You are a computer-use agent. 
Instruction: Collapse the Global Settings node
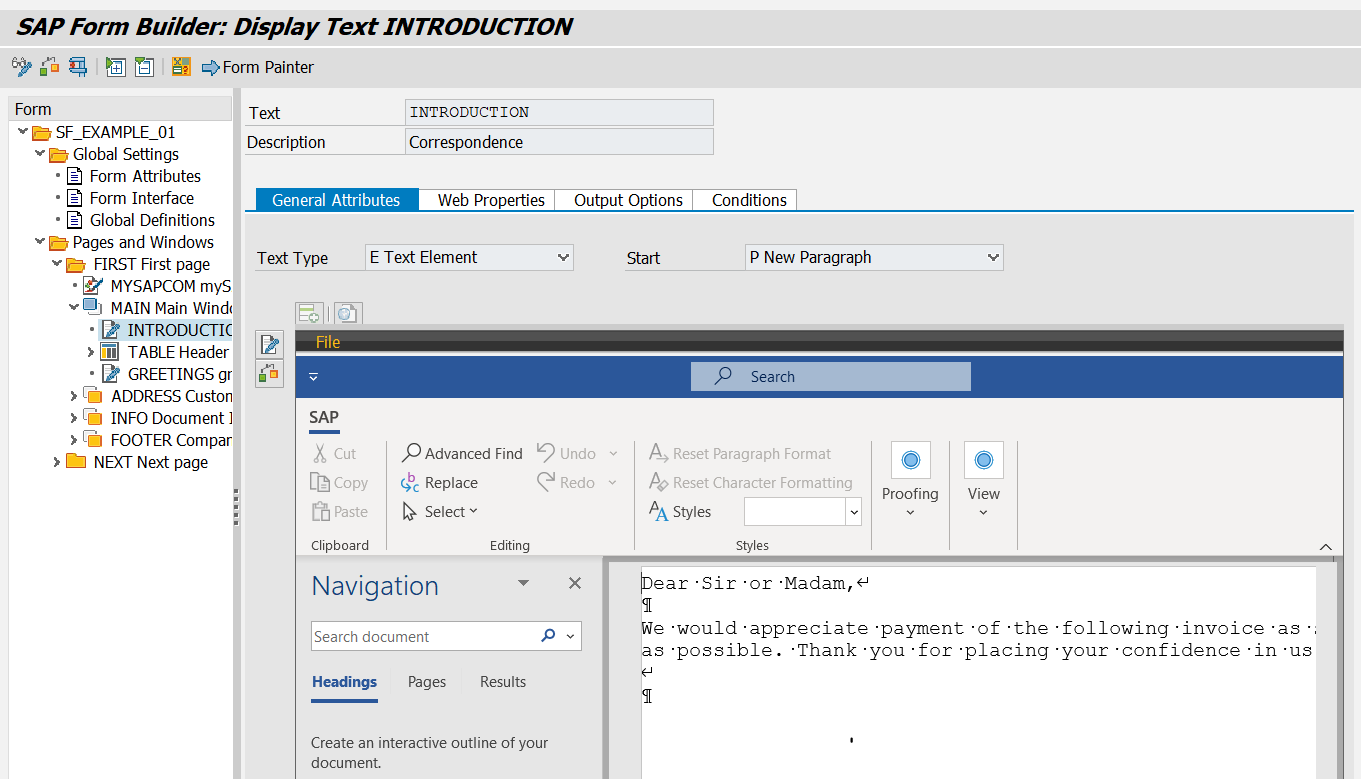[x=40, y=154]
